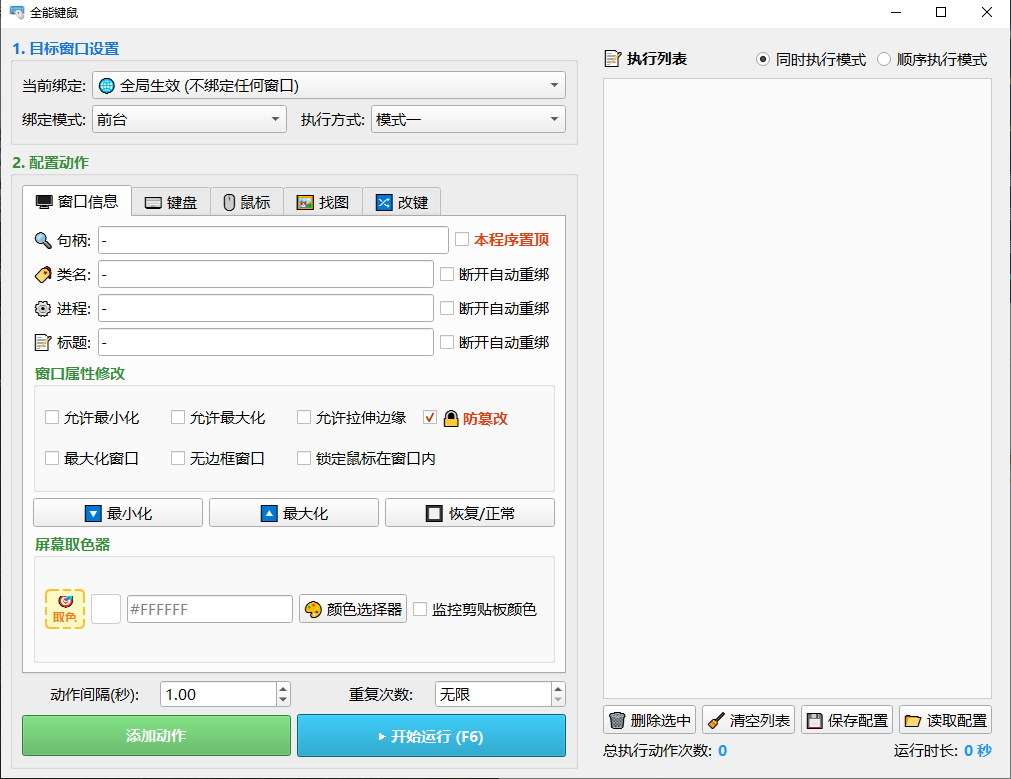Click the 句柄 input field
This screenshot has width=1011, height=779.
click(x=273, y=240)
